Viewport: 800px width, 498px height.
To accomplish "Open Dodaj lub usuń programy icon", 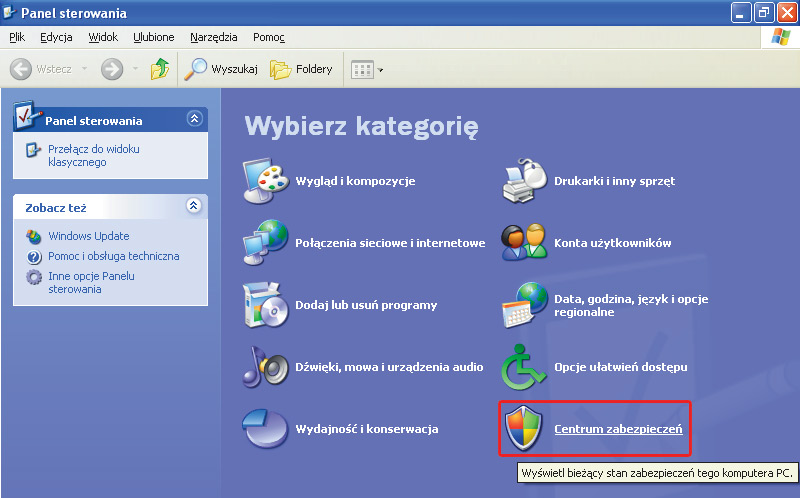I will 265,305.
